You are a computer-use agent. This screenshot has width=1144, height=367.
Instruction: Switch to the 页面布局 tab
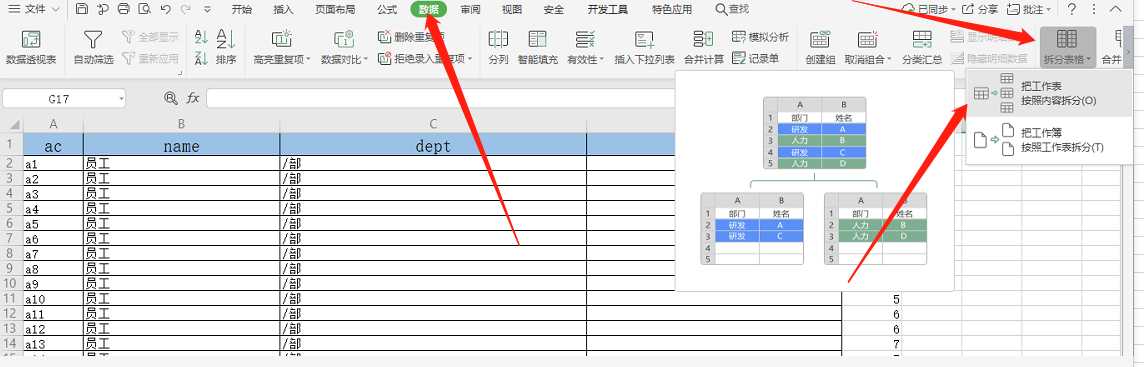point(335,9)
